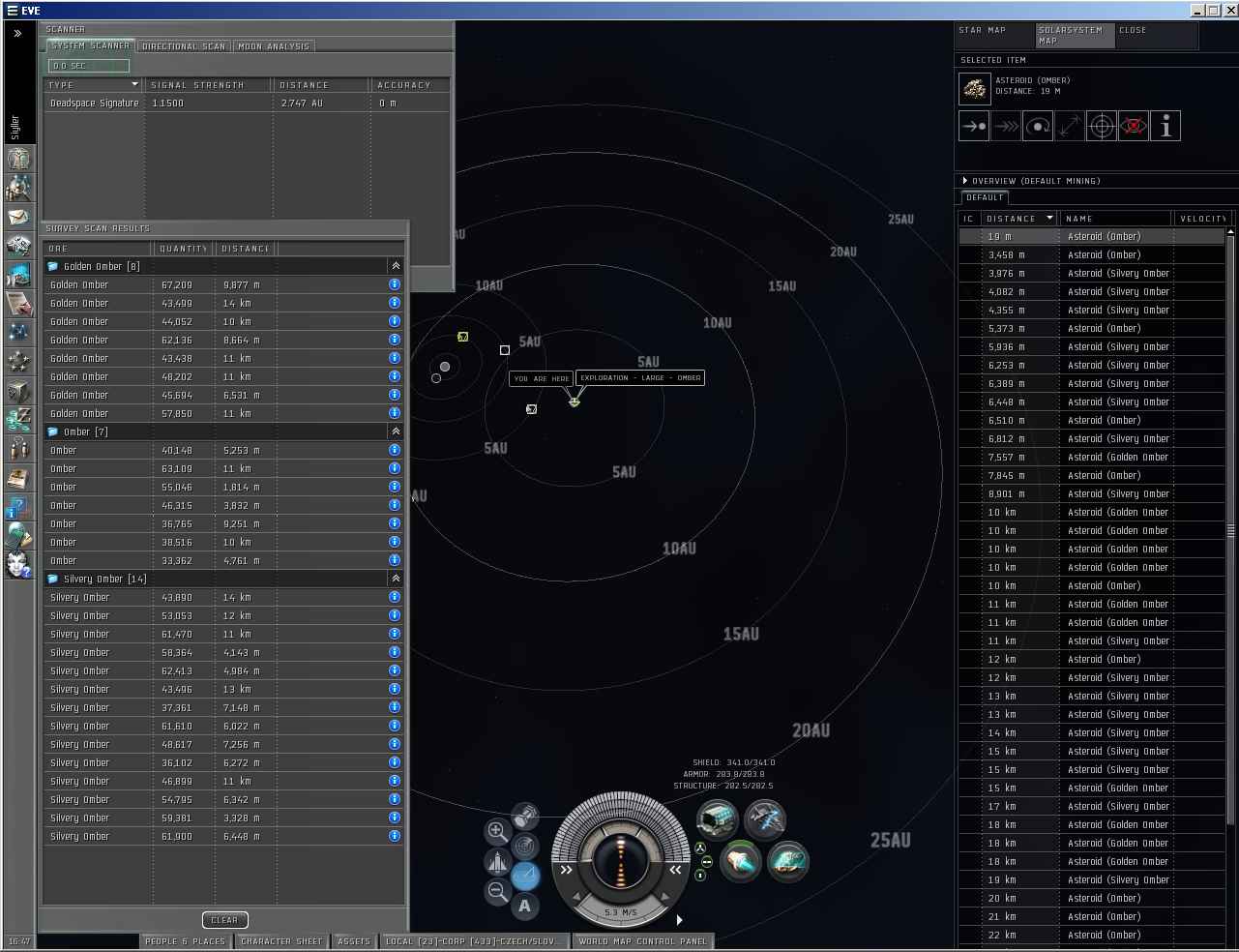Toggle the Look At eye icon
The width and height of the screenshot is (1239, 952).
click(1134, 126)
